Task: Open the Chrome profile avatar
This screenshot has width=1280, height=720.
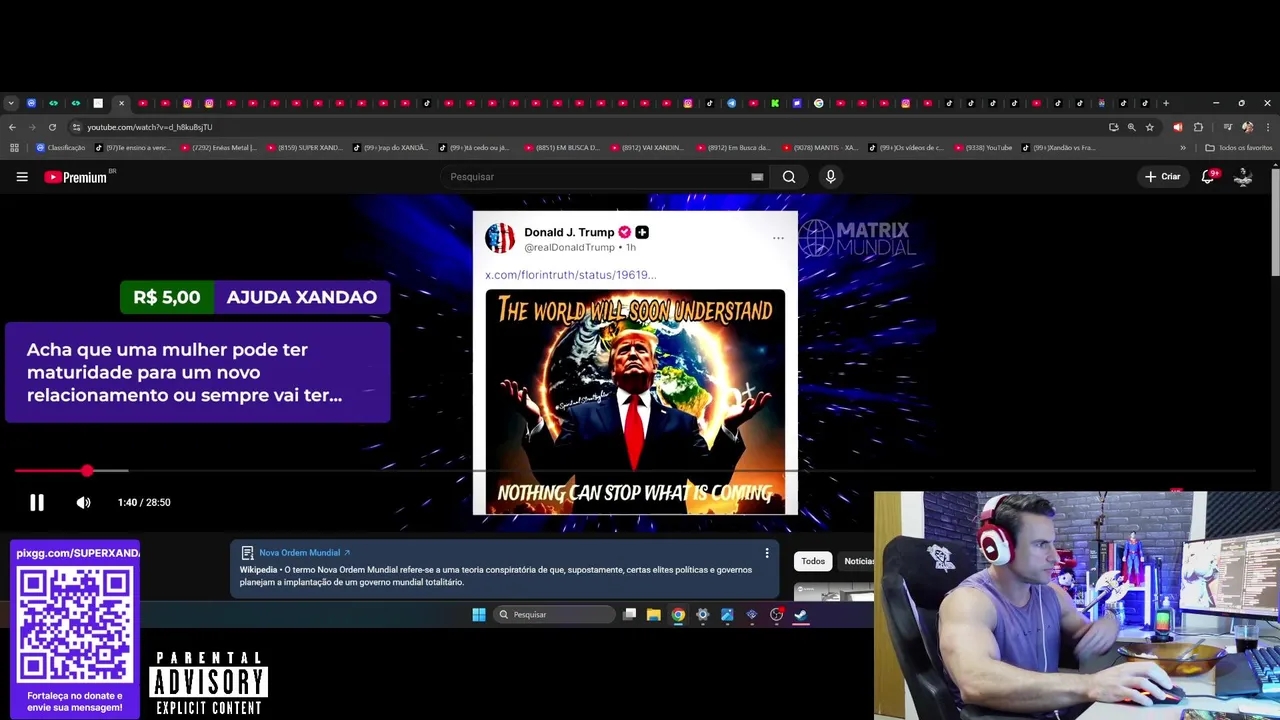Action: (x=1247, y=127)
